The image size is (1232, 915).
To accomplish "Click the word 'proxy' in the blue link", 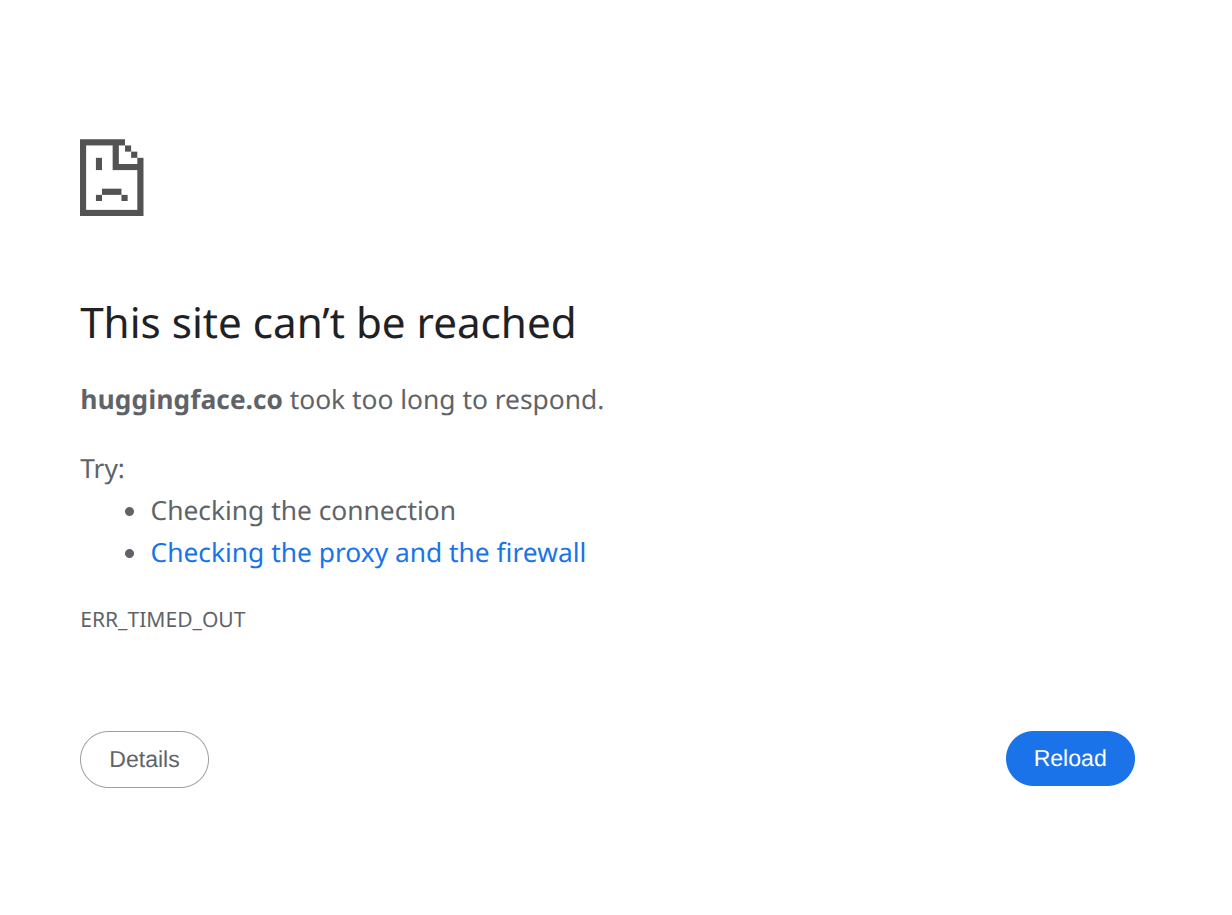I will 353,553.
